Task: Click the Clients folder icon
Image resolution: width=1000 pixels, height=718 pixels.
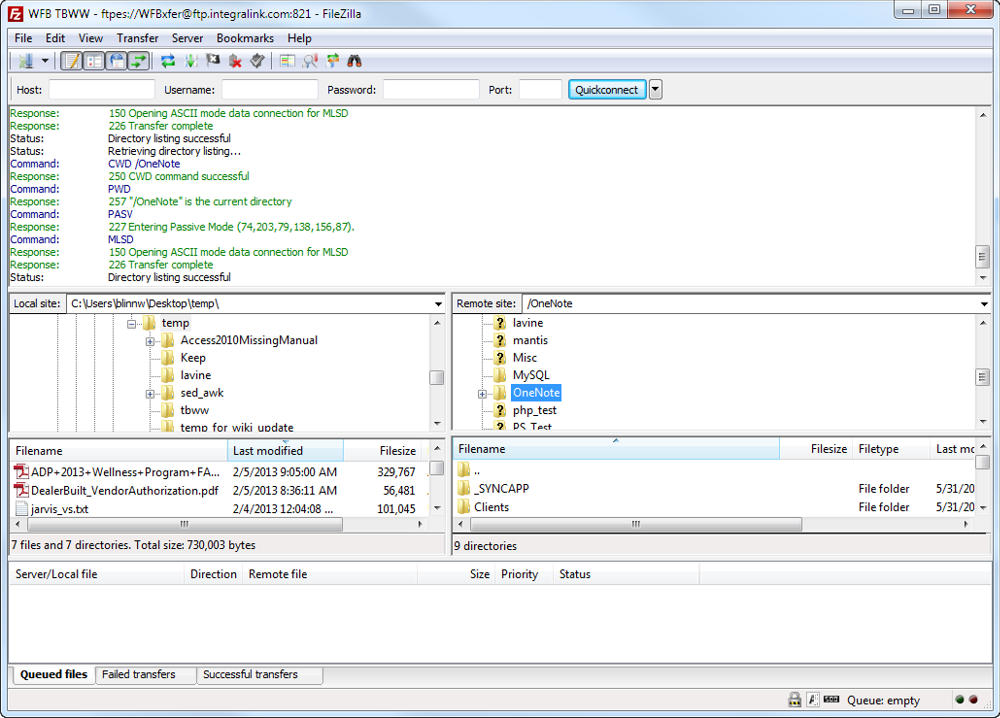Action: (x=464, y=507)
